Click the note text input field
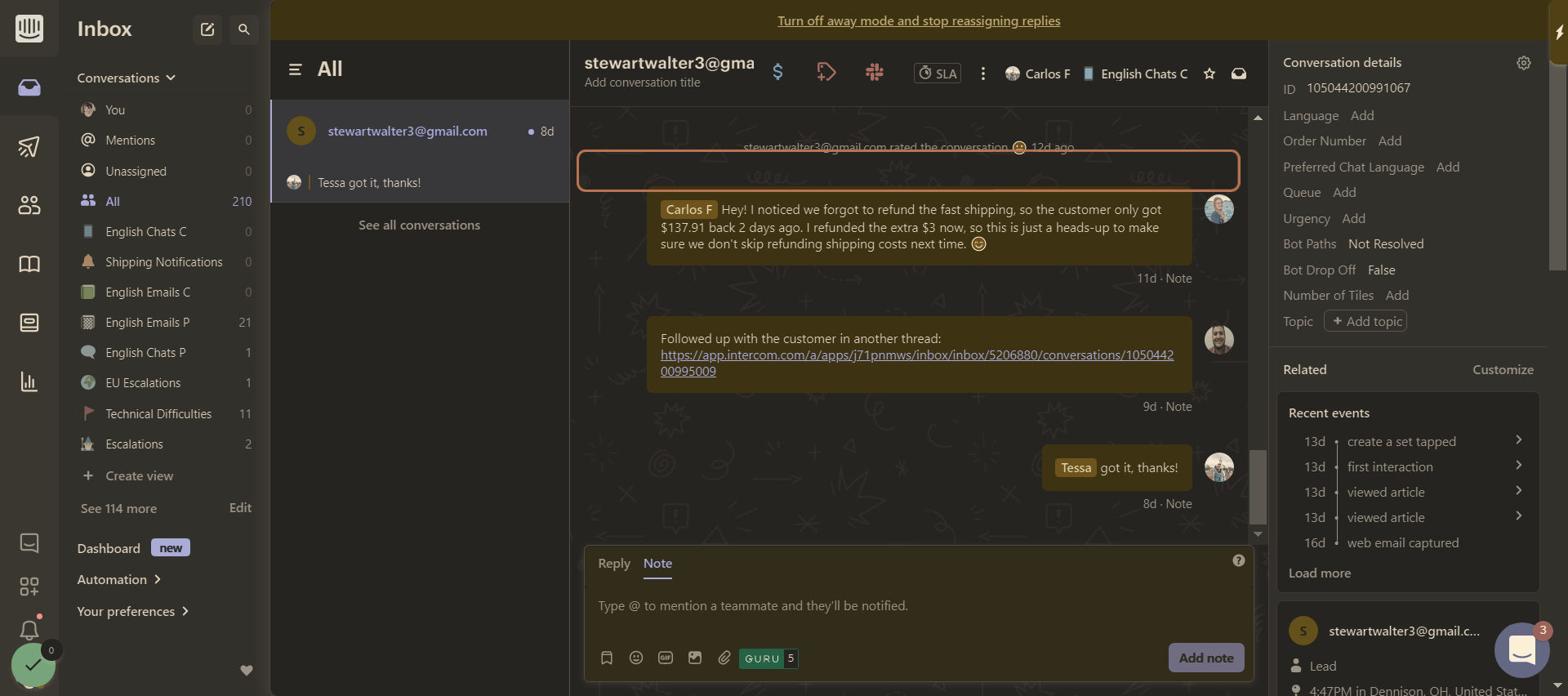The width and height of the screenshot is (1568, 696). coord(919,606)
